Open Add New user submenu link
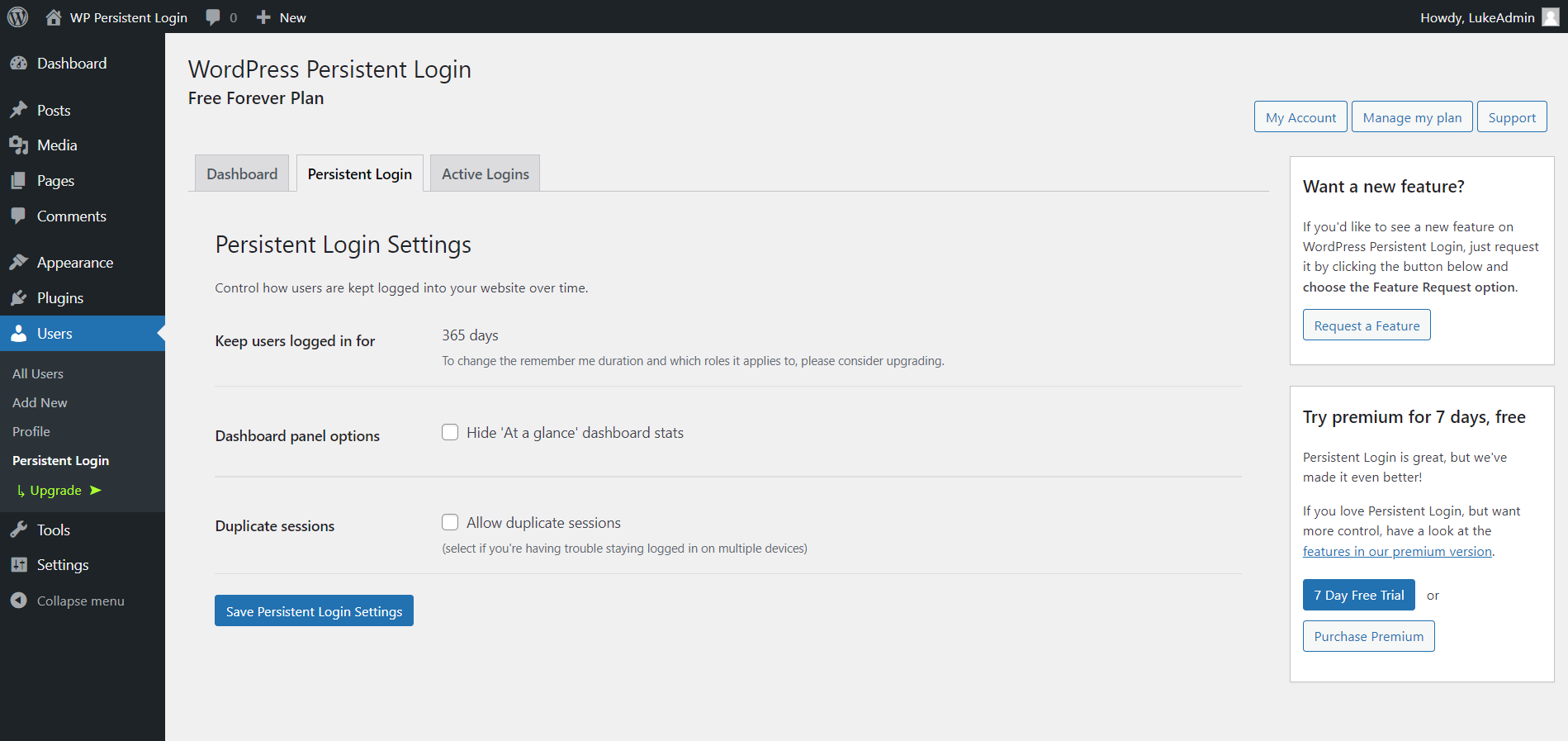This screenshot has height=741, width=1568. coord(40,402)
